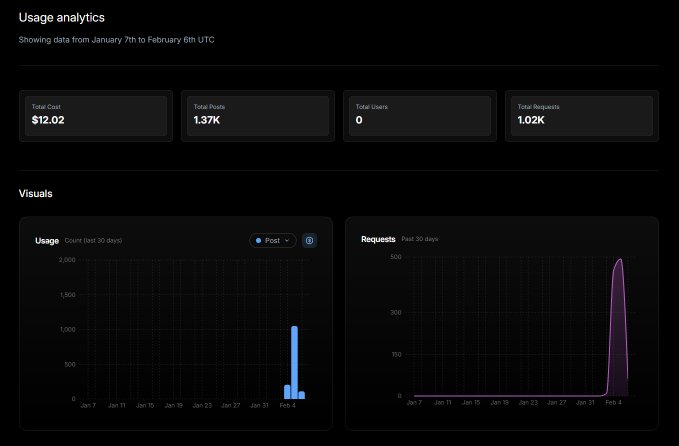Click the last short blue Usage bar
679x446 pixels.
click(302, 395)
